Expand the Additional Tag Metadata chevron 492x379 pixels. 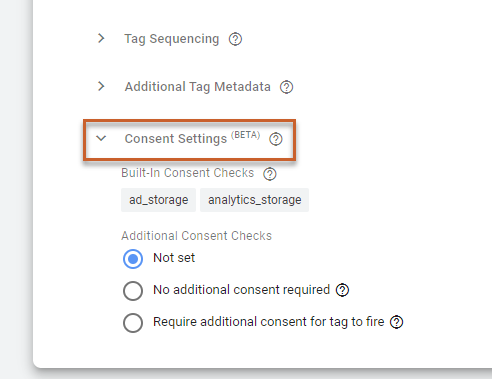coord(101,86)
